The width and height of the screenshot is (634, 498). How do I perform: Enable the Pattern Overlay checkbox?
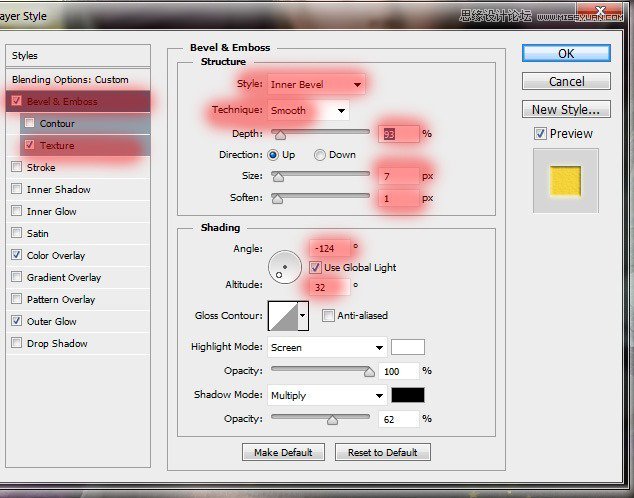click(x=17, y=299)
